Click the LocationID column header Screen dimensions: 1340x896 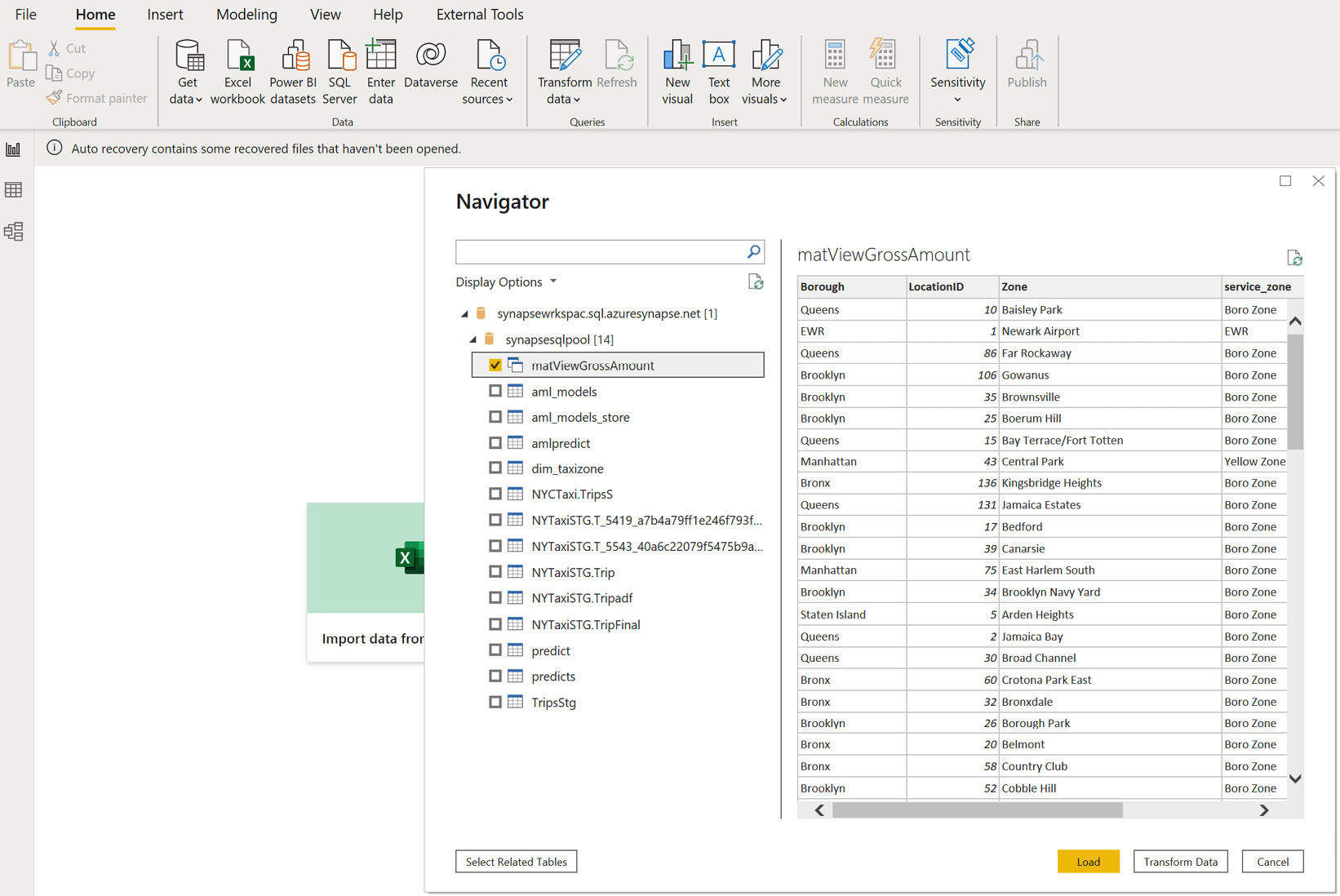[952, 286]
